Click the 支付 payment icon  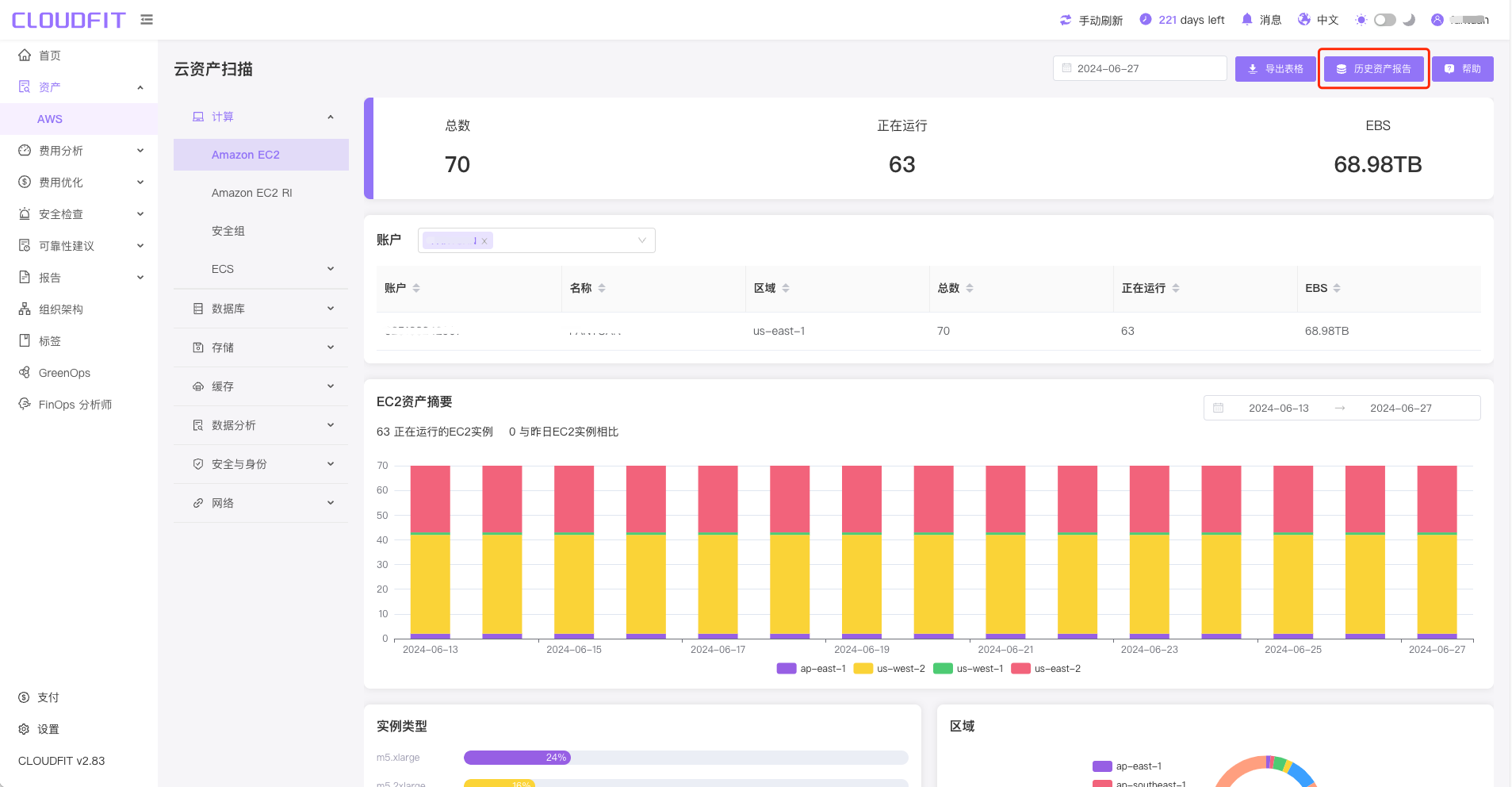pyautogui.click(x=24, y=697)
